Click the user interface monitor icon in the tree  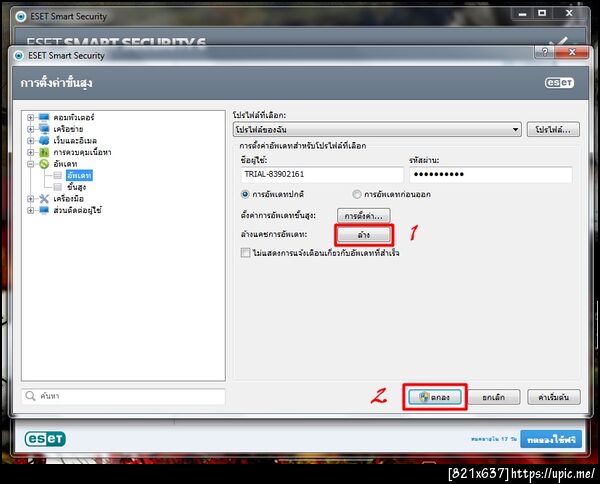(44, 210)
